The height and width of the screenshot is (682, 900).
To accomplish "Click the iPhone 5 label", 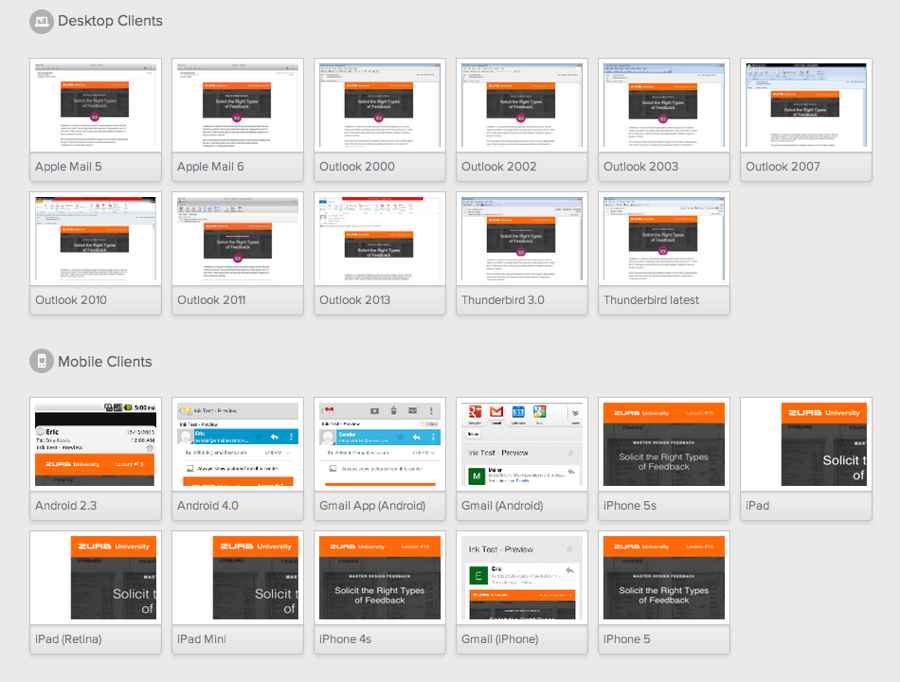I will [627, 639].
